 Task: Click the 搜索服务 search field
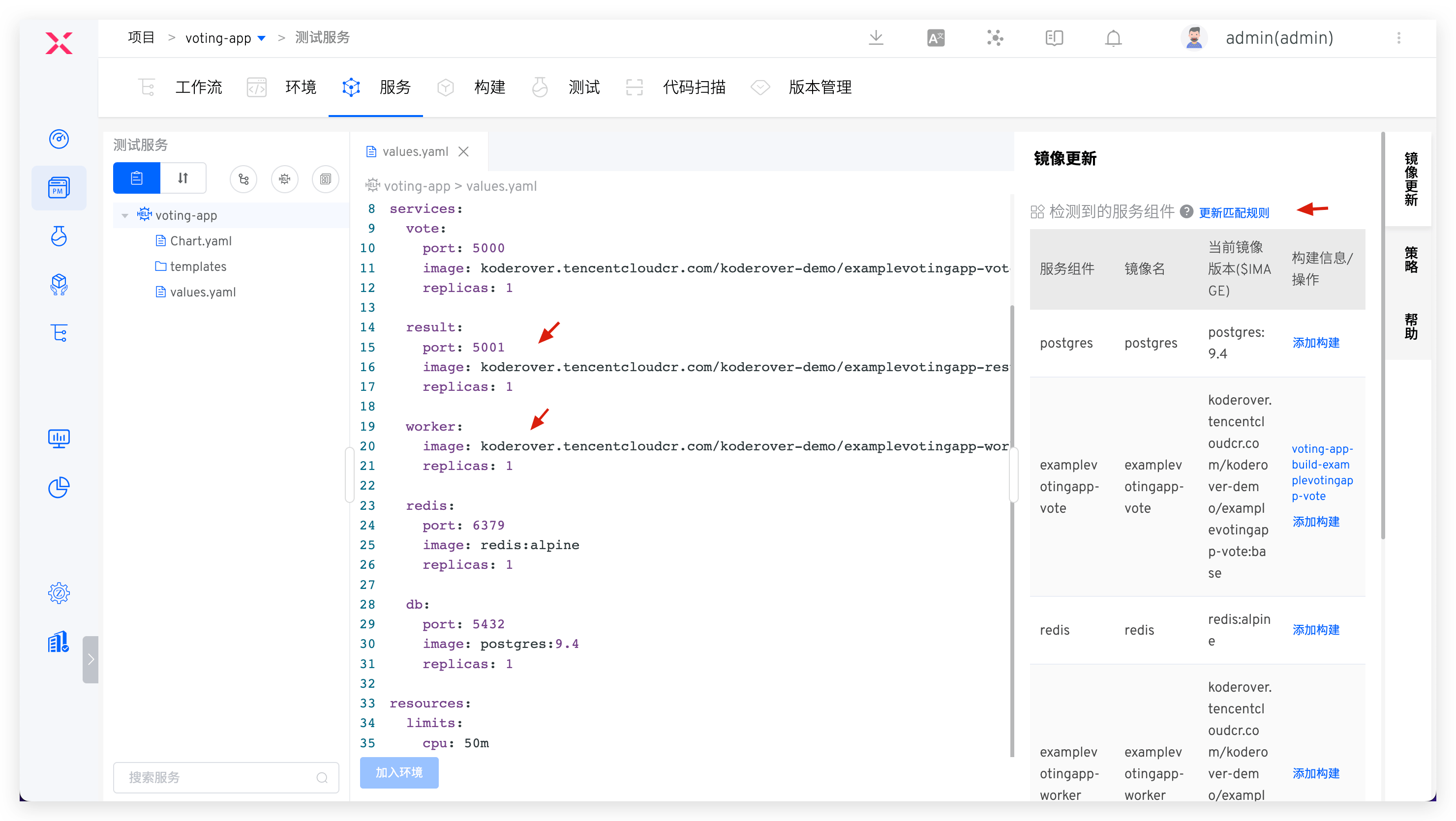[220, 777]
